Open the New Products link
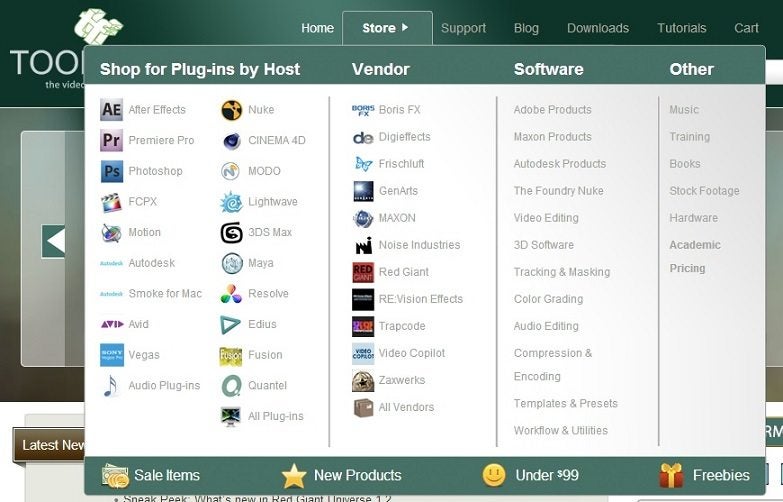Viewport: 783px width, 502px height. click(342, 476)
